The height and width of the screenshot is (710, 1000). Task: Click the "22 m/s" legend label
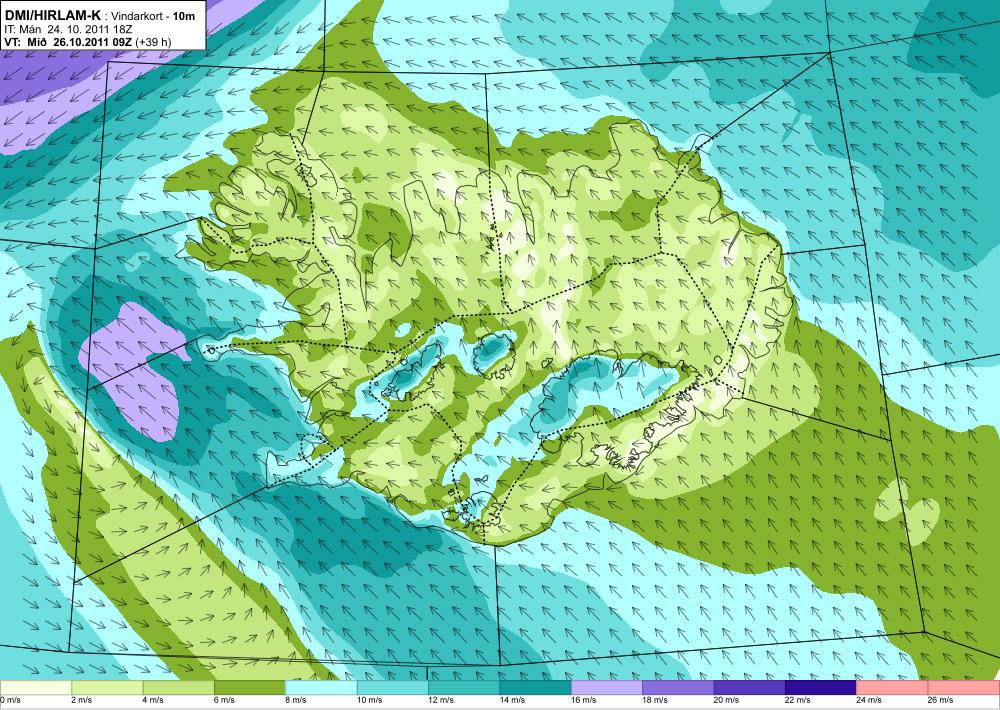click(x=798, y=700)
